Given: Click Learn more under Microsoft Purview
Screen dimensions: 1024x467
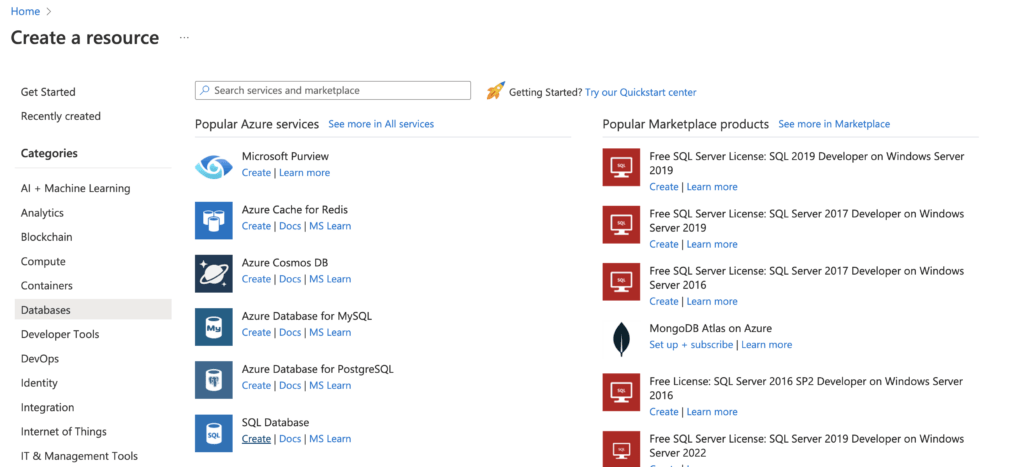Looking at the screenshot, I should click(304, 172).
